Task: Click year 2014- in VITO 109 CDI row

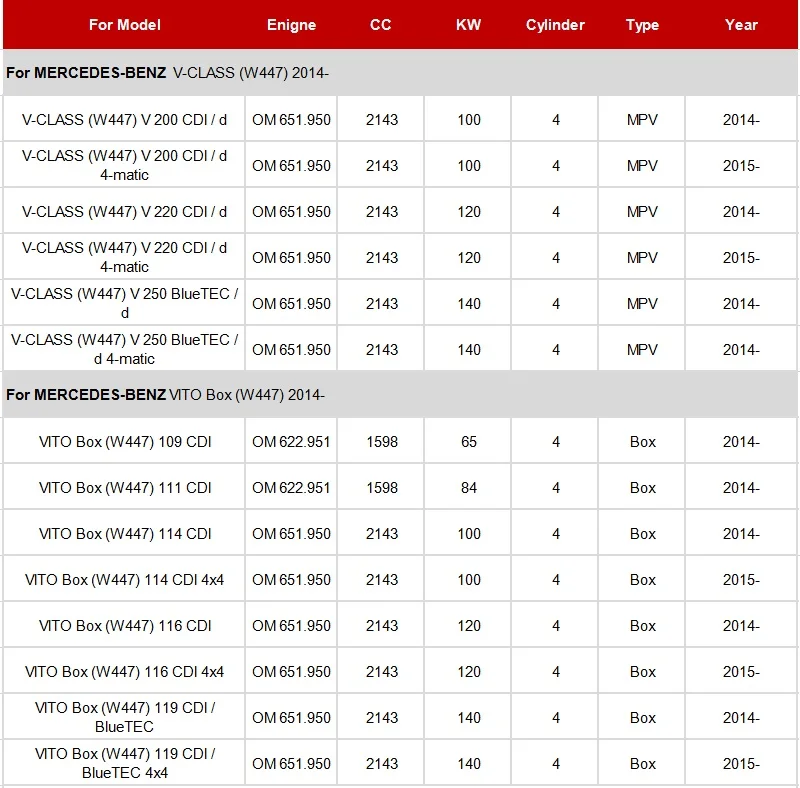Action: coord(741,441)
